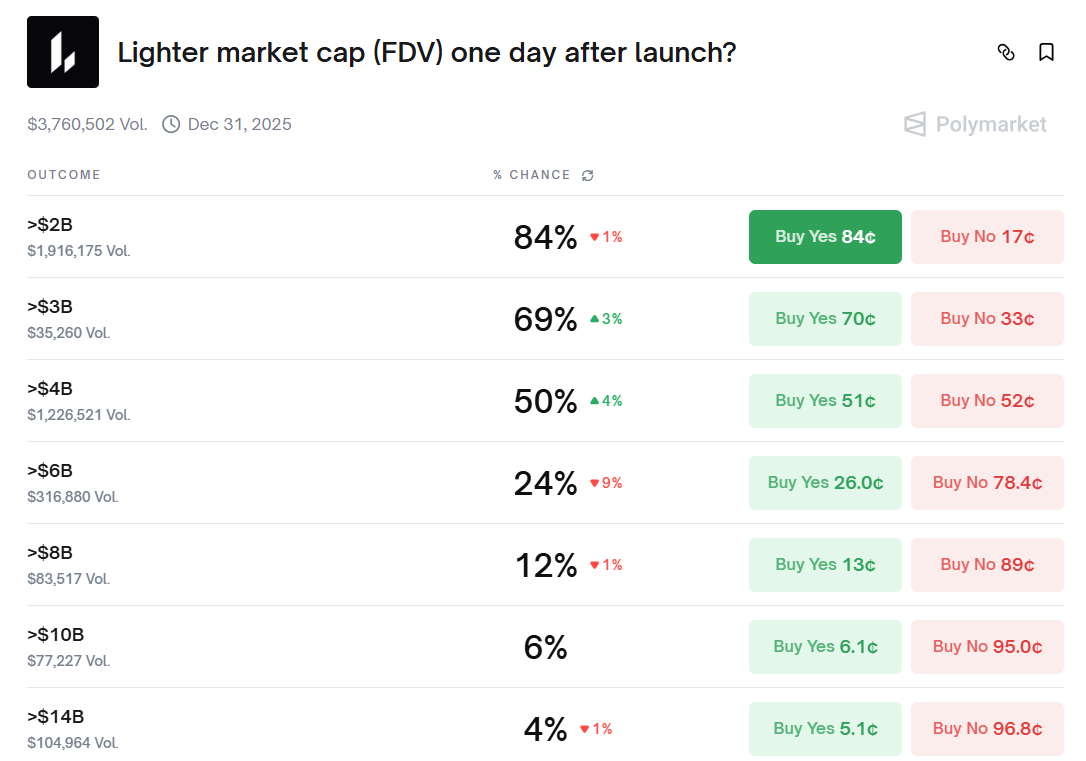Buy Yes at 70¢ for >$3B
The height and width of the screenshot is (761, 1086).
tap(825, 319)
